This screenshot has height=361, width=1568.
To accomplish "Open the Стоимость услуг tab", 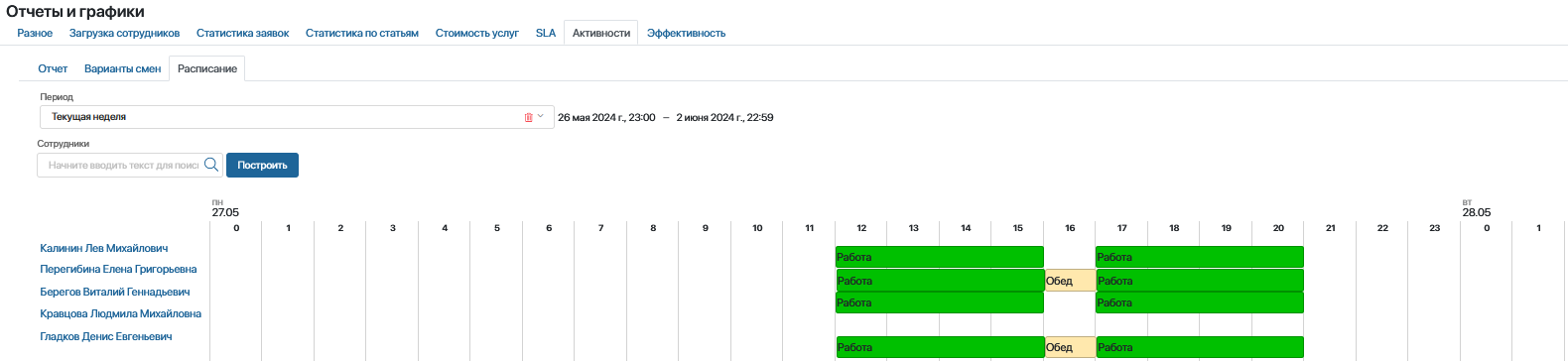I will point(476,33).
